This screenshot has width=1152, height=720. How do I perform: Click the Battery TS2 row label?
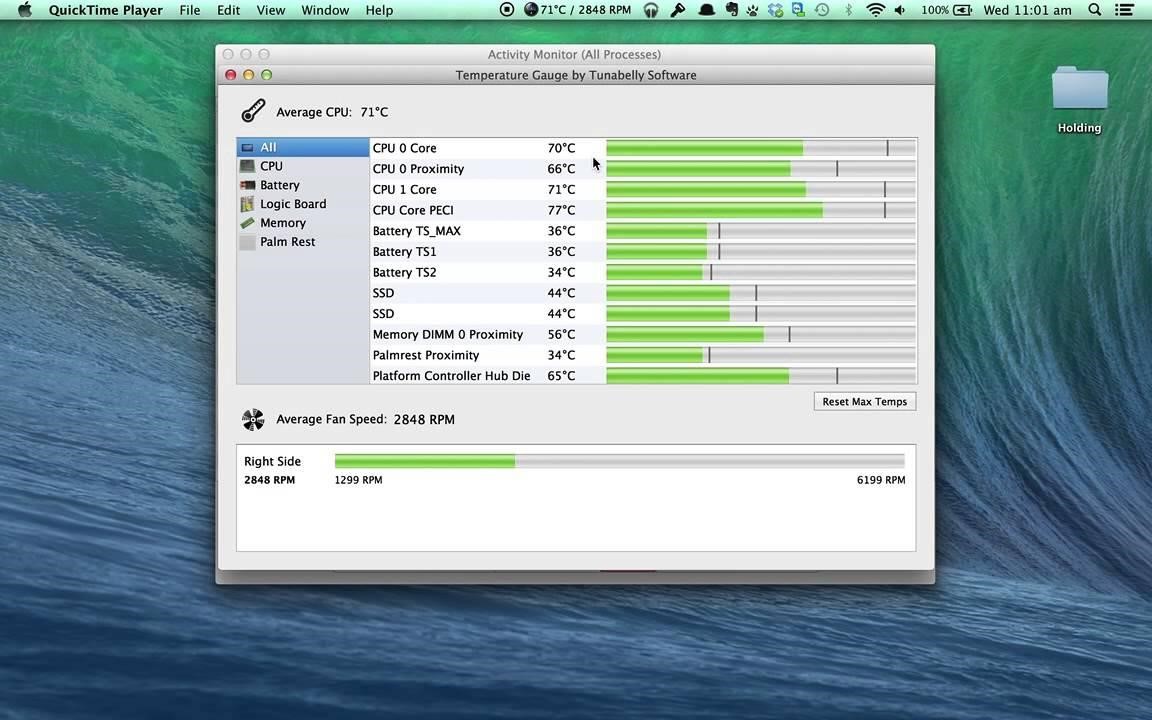404,272
